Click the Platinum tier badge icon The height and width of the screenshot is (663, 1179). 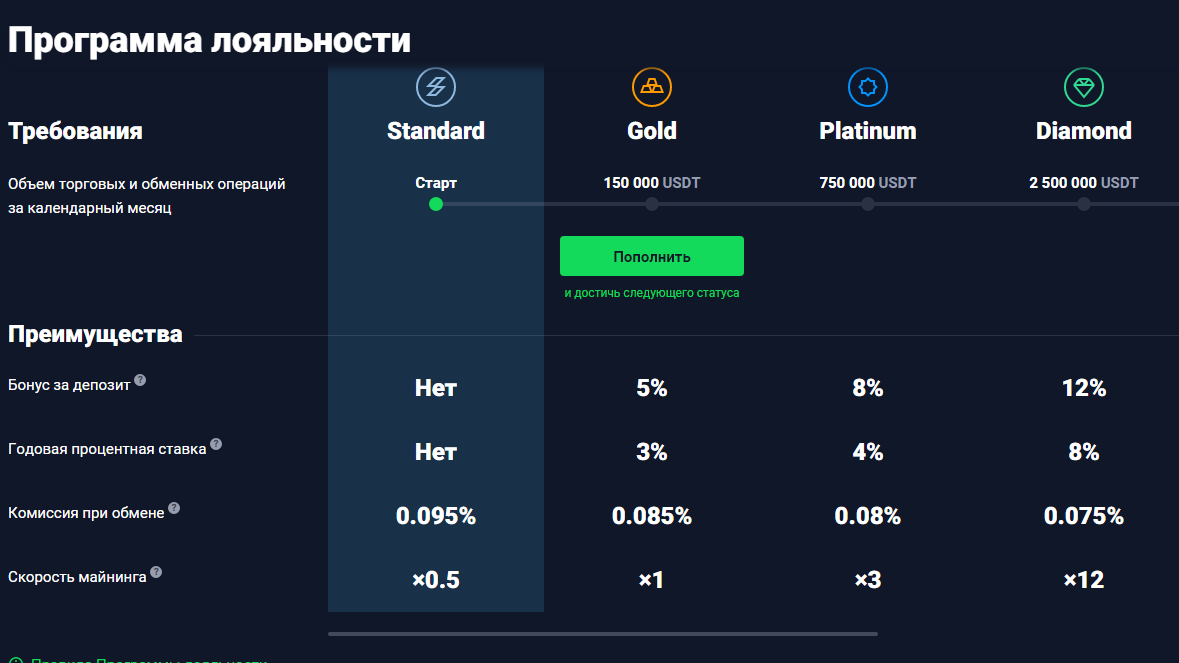pos(868,87)
